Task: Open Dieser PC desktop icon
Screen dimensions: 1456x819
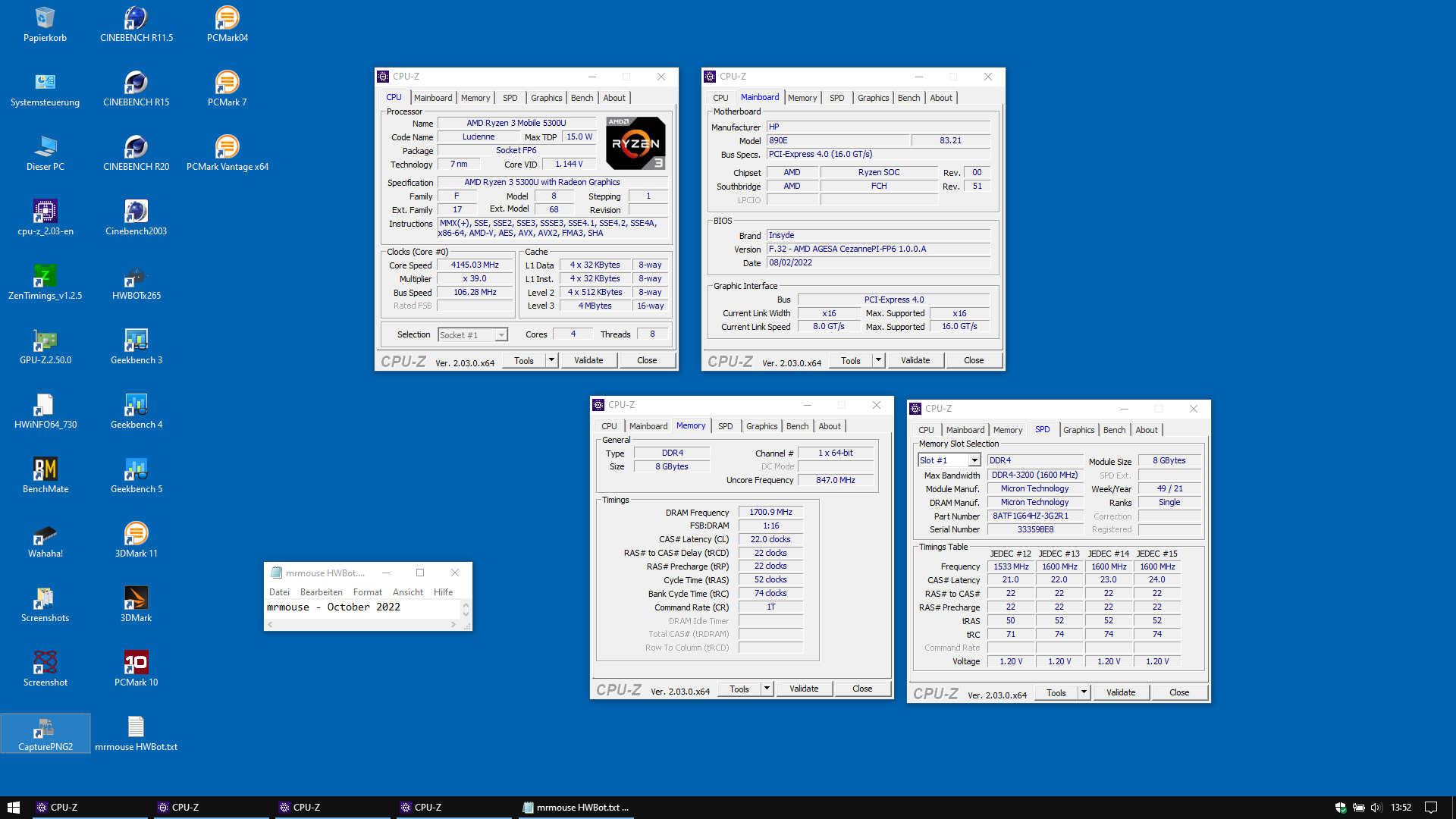Action: [x=45, y=153]
